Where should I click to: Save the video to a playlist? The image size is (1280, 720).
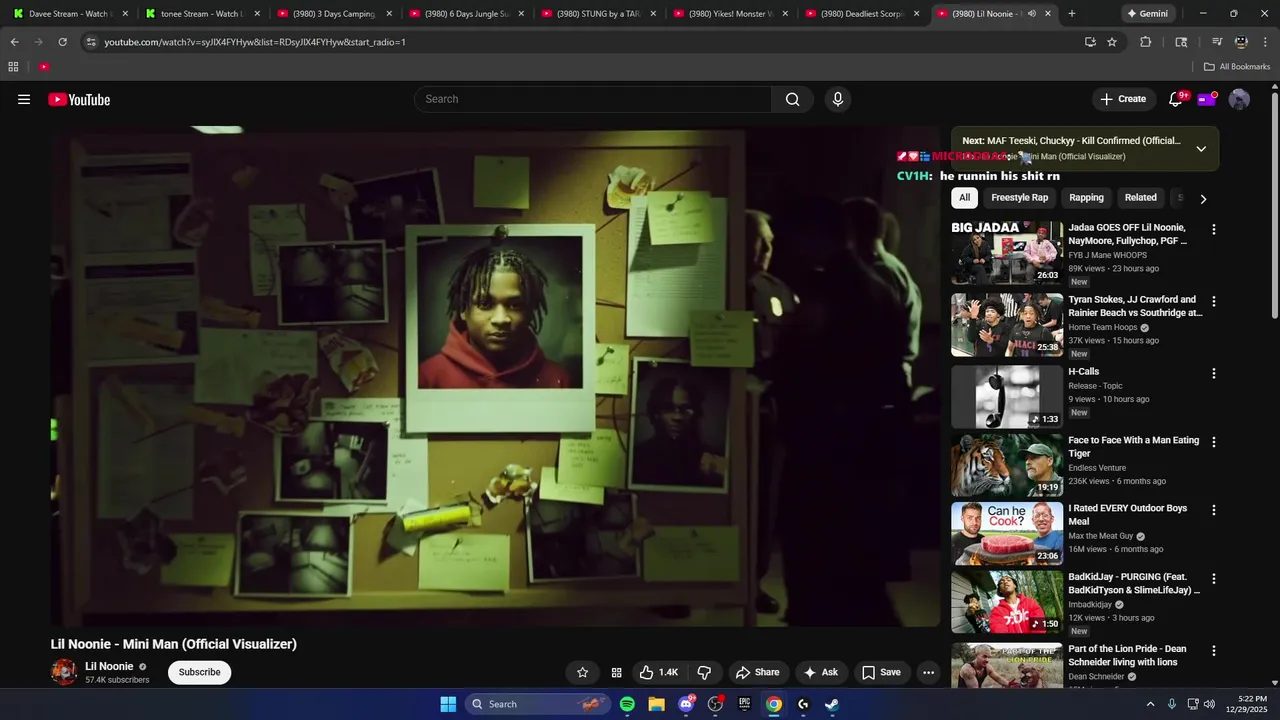[x=881, y=672]
